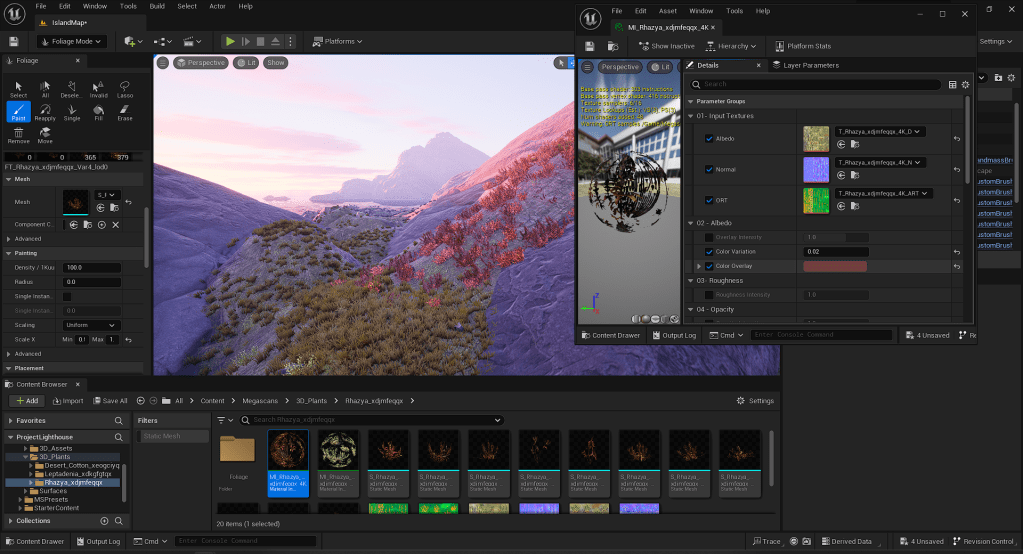Collapse the 01 - Input Textures group
The width and height of the screenshot is (1023, 554).
[690, 116]
